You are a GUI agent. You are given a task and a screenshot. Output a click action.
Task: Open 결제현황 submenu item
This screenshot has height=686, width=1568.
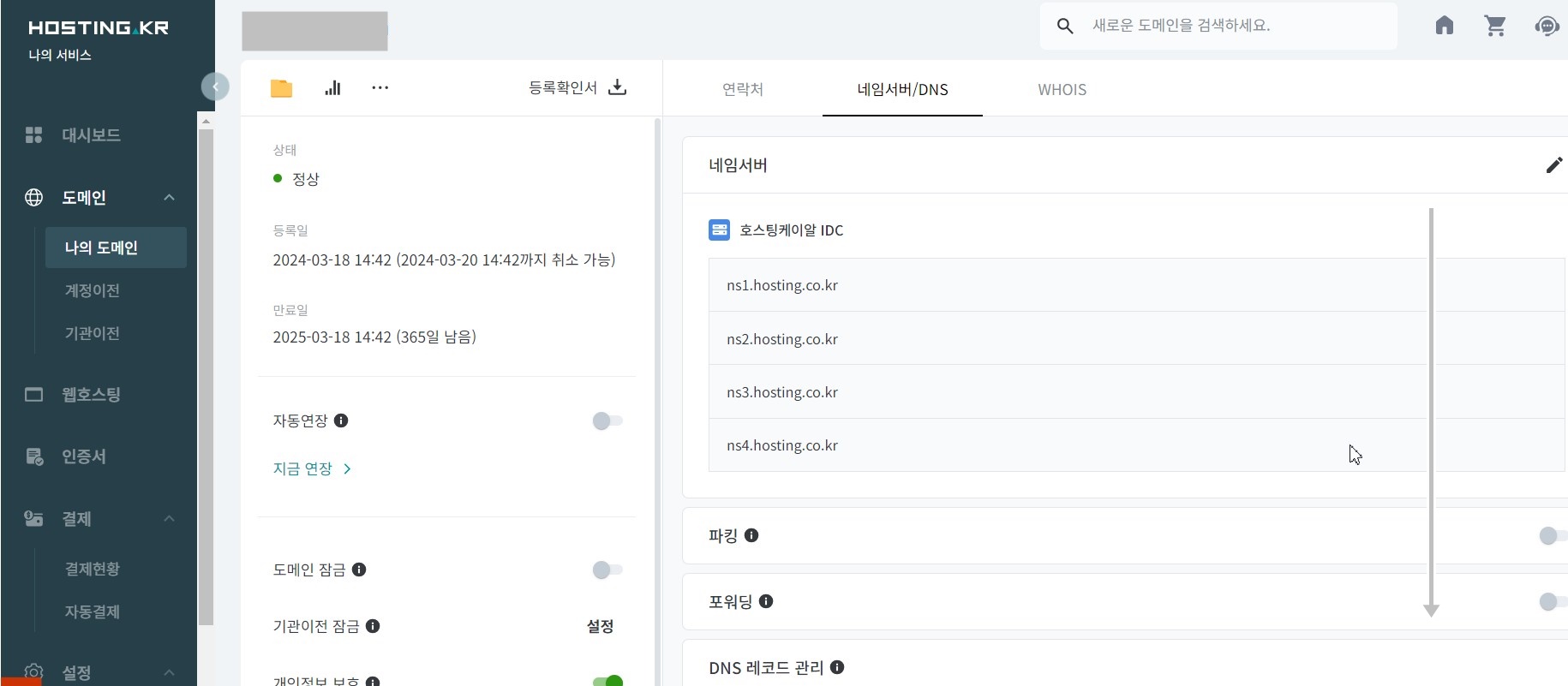coord(93,569)
